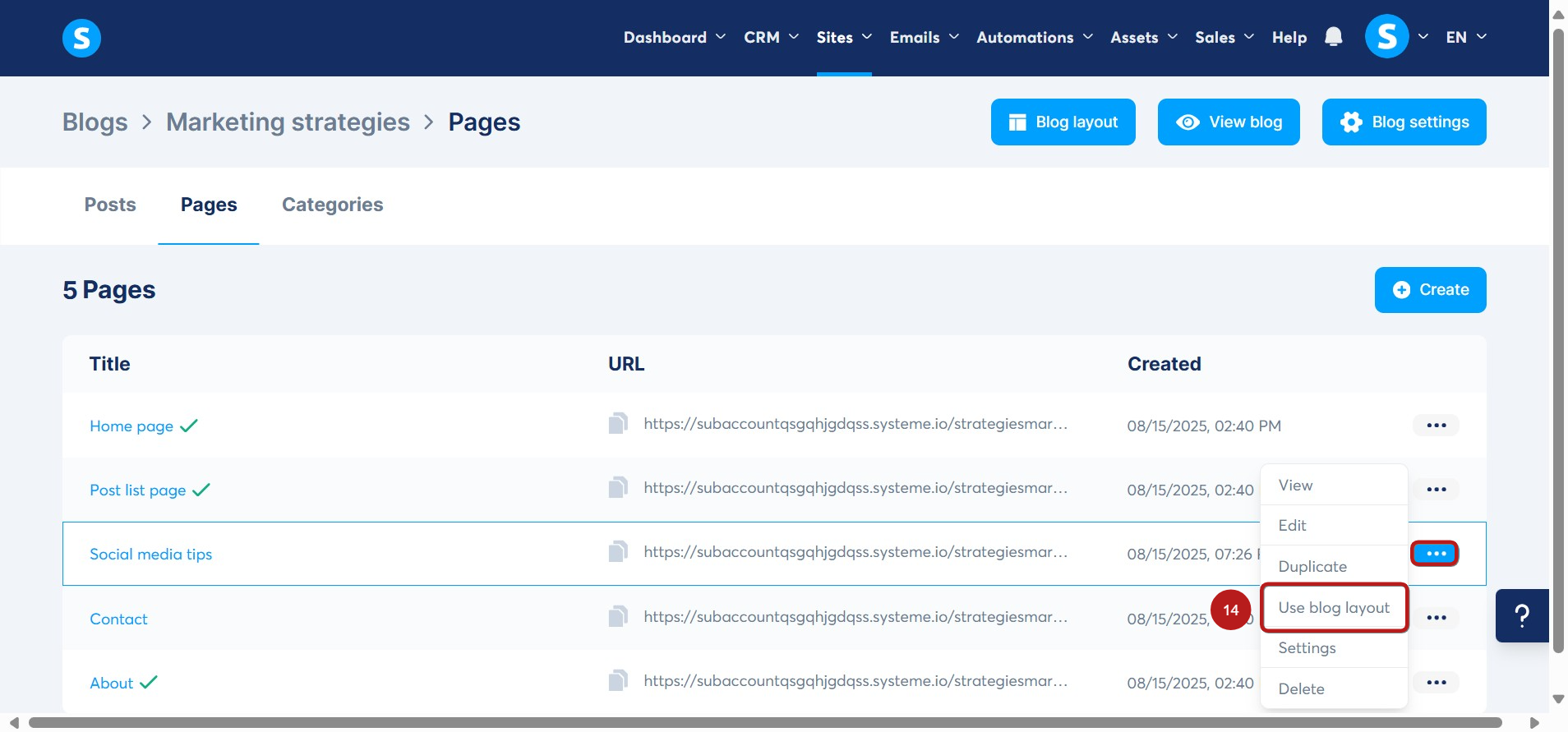Select the Pages tab
This screenshot has width=1568, height=732.
[209, 205]
